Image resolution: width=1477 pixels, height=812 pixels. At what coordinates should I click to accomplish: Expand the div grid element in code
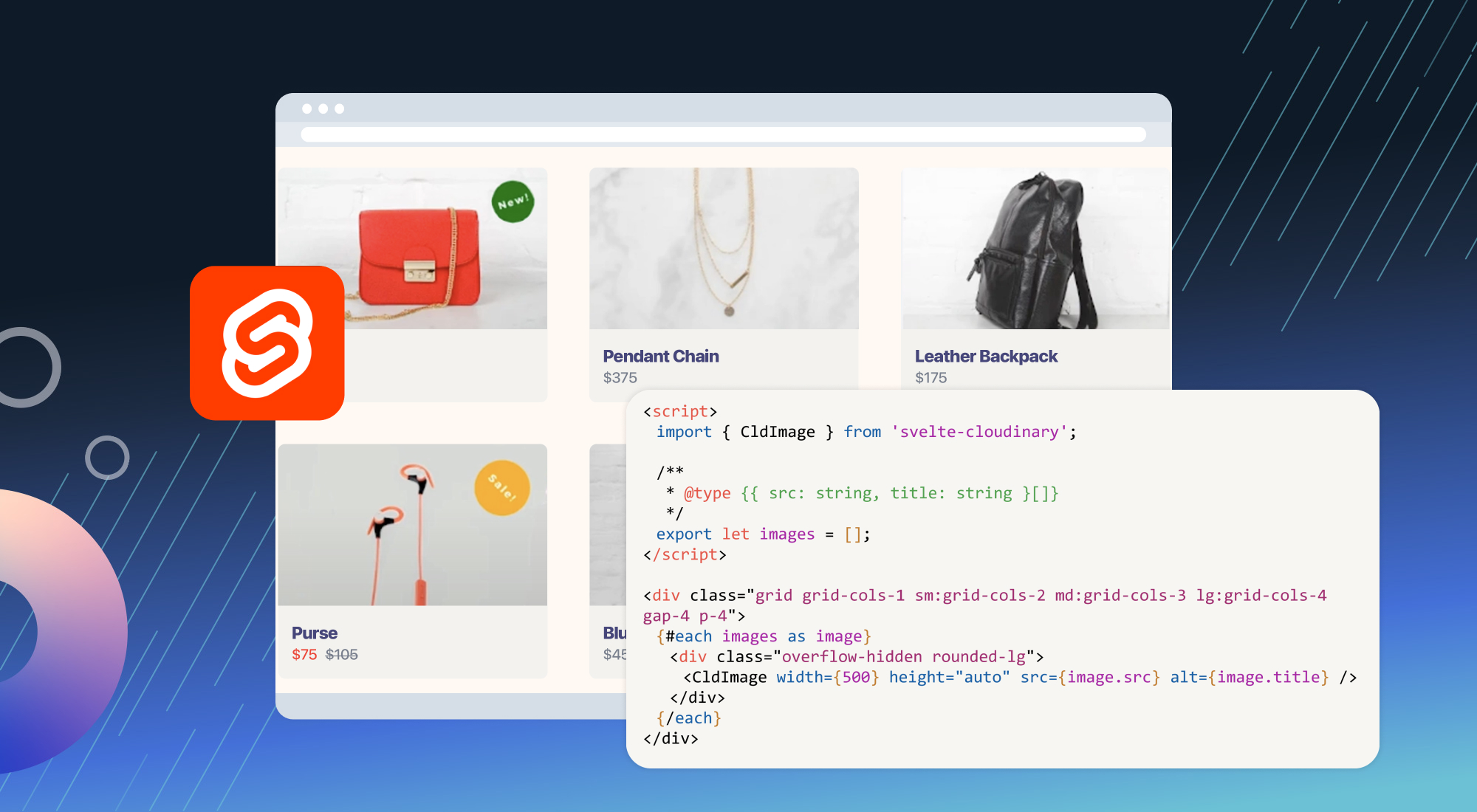point(702,595)
